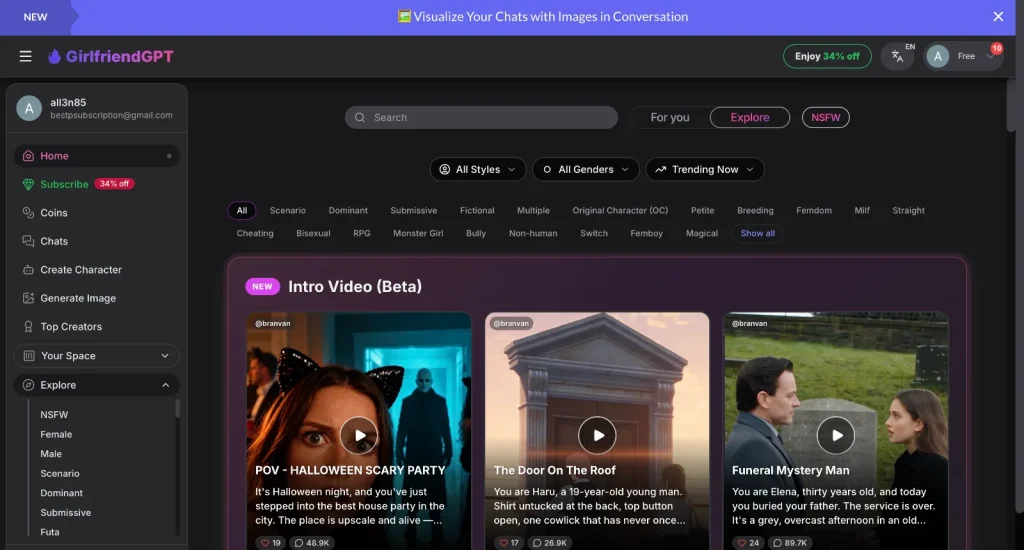Open Male under Explore in sidebar
The image size is (1024, 550).
pyautogui.click(x=51, y=454)
